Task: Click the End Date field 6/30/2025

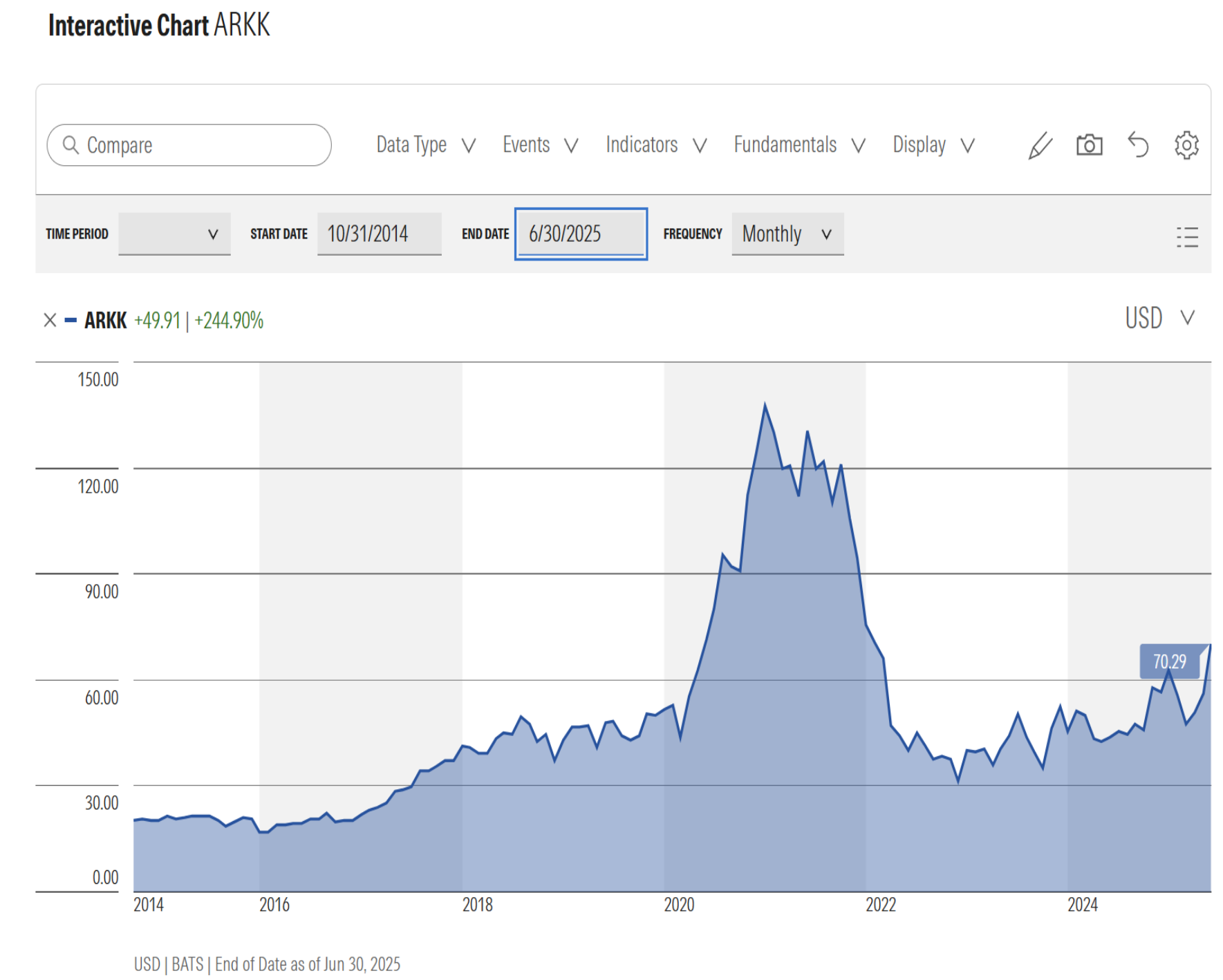Action: click(581, 234)
